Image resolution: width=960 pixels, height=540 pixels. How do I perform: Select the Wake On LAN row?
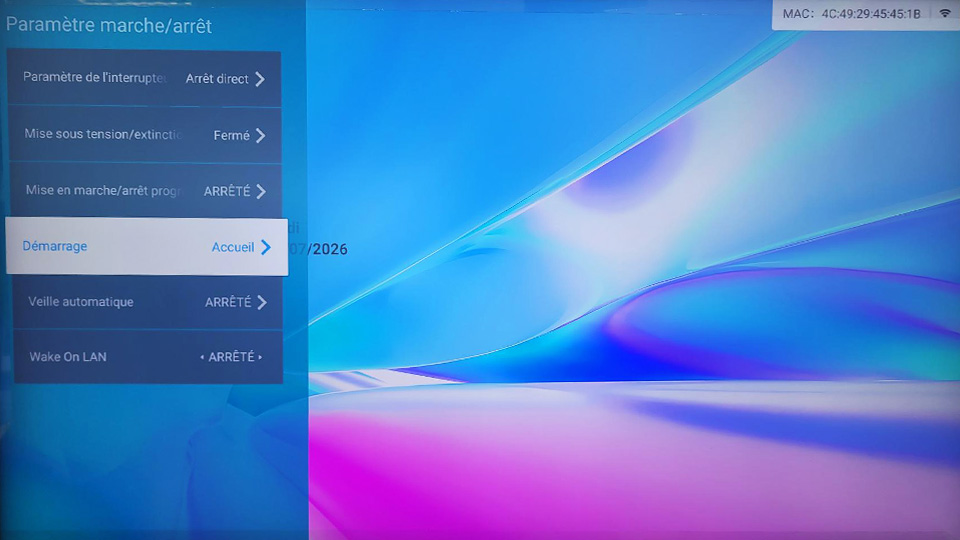(x=148, y=356)
